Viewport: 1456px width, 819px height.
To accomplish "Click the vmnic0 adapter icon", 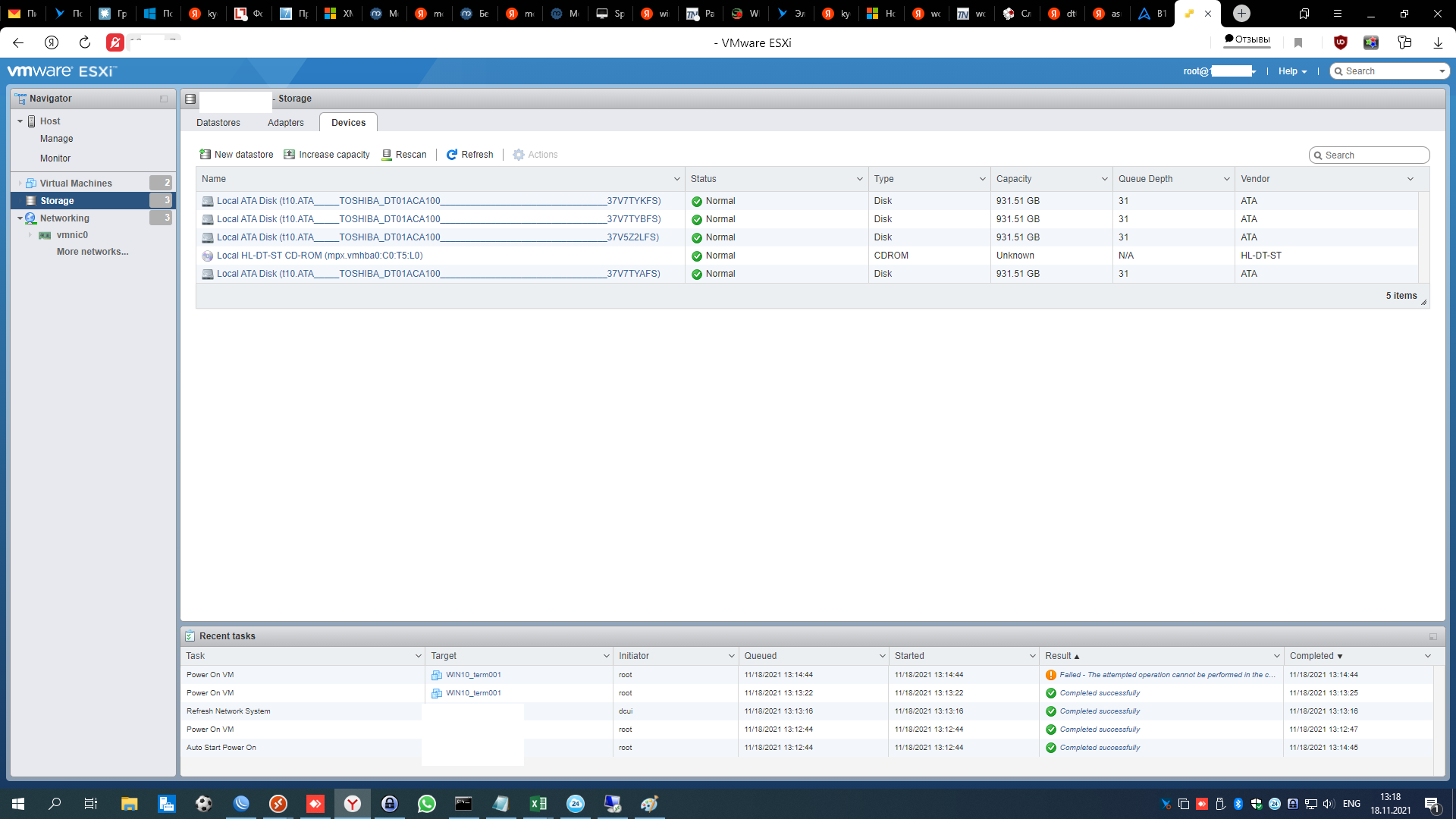I will (45, 236).
